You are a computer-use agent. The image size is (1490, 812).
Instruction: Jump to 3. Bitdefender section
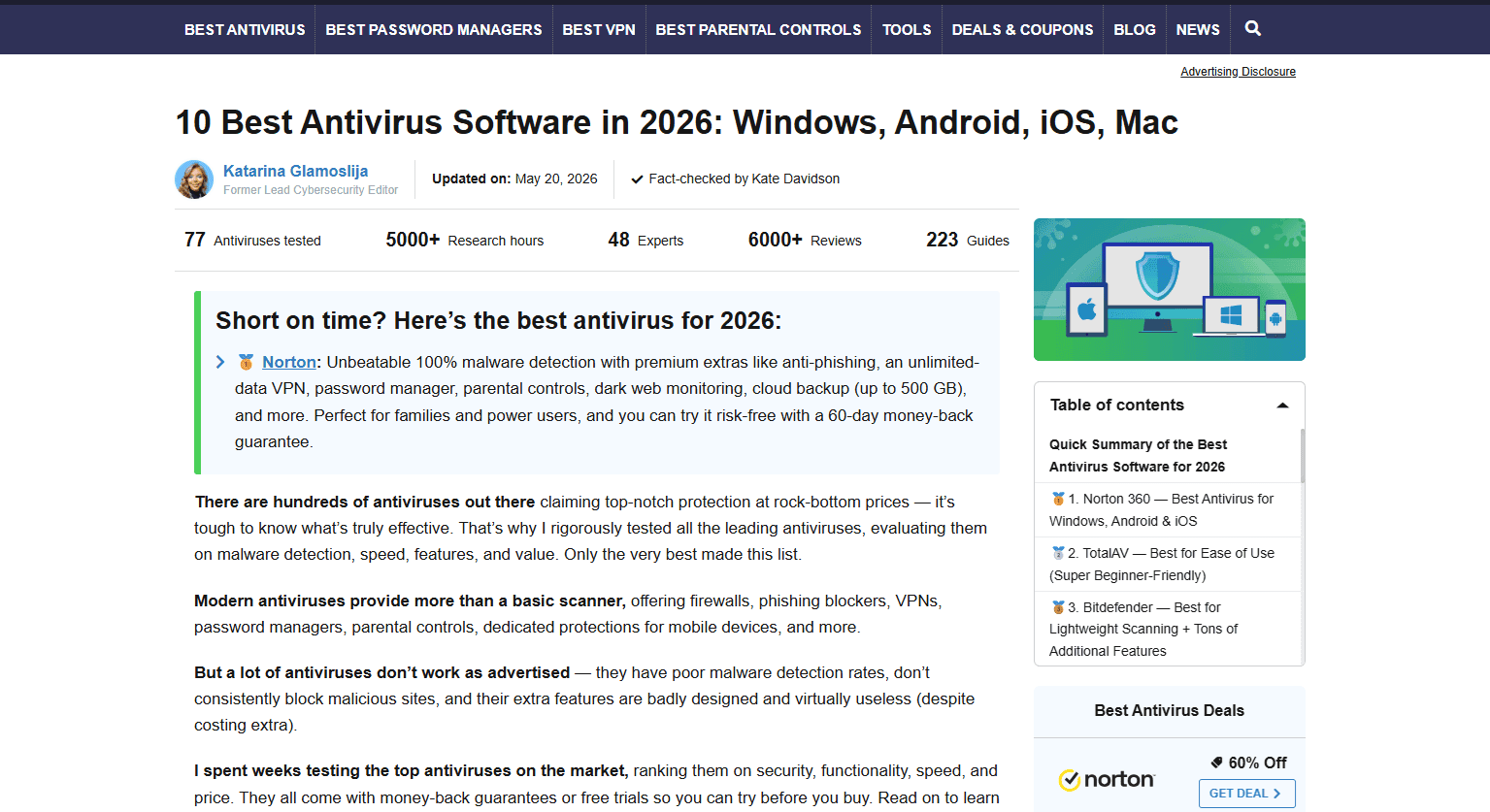(1144, 629)
